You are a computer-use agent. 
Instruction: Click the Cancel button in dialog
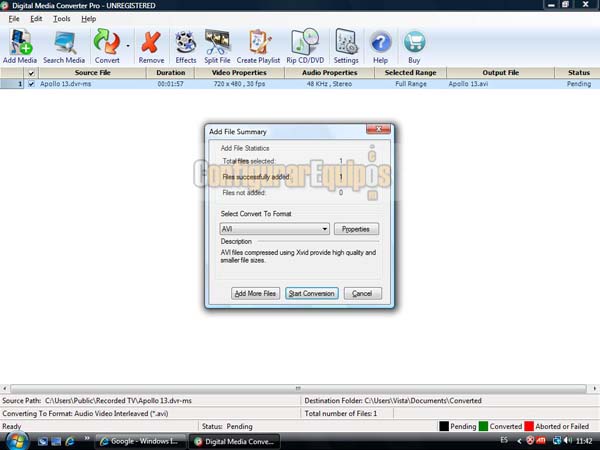[x=362, y=293]
